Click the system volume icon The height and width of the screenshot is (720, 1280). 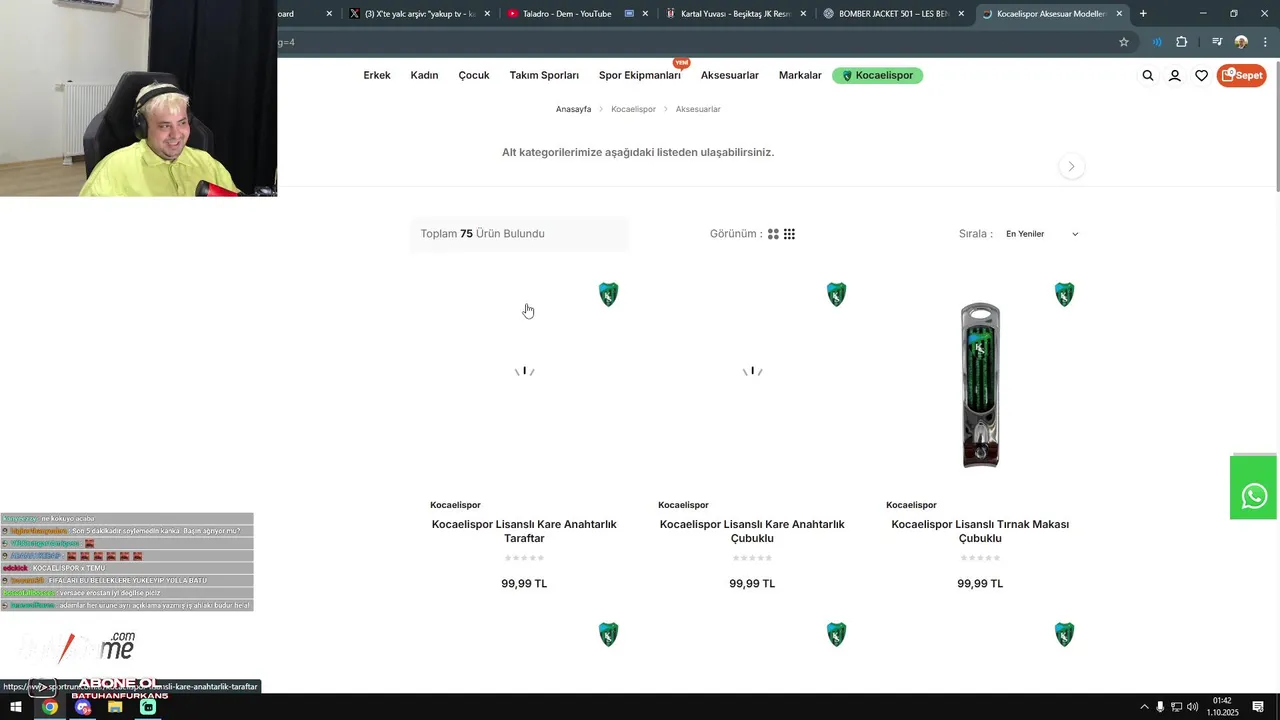click(x=1192, y=707)
